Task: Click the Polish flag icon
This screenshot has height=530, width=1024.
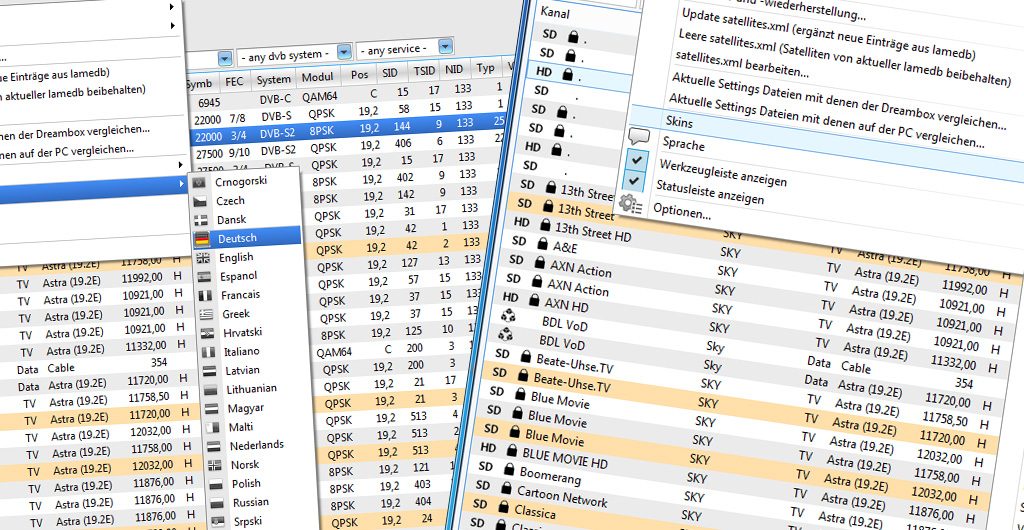Action: [x=216, y=485]
